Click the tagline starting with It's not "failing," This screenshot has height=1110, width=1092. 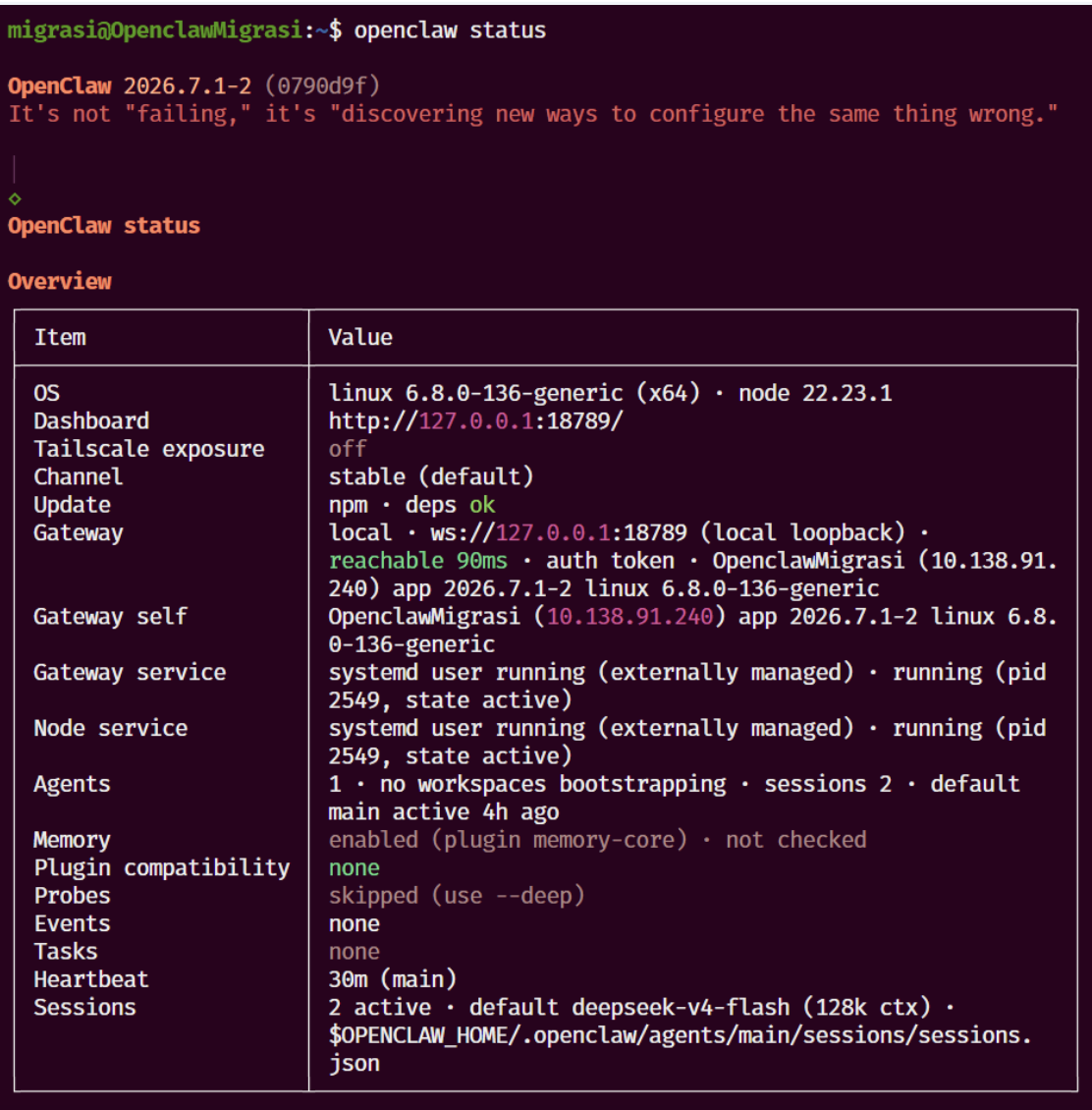(533, 114)
